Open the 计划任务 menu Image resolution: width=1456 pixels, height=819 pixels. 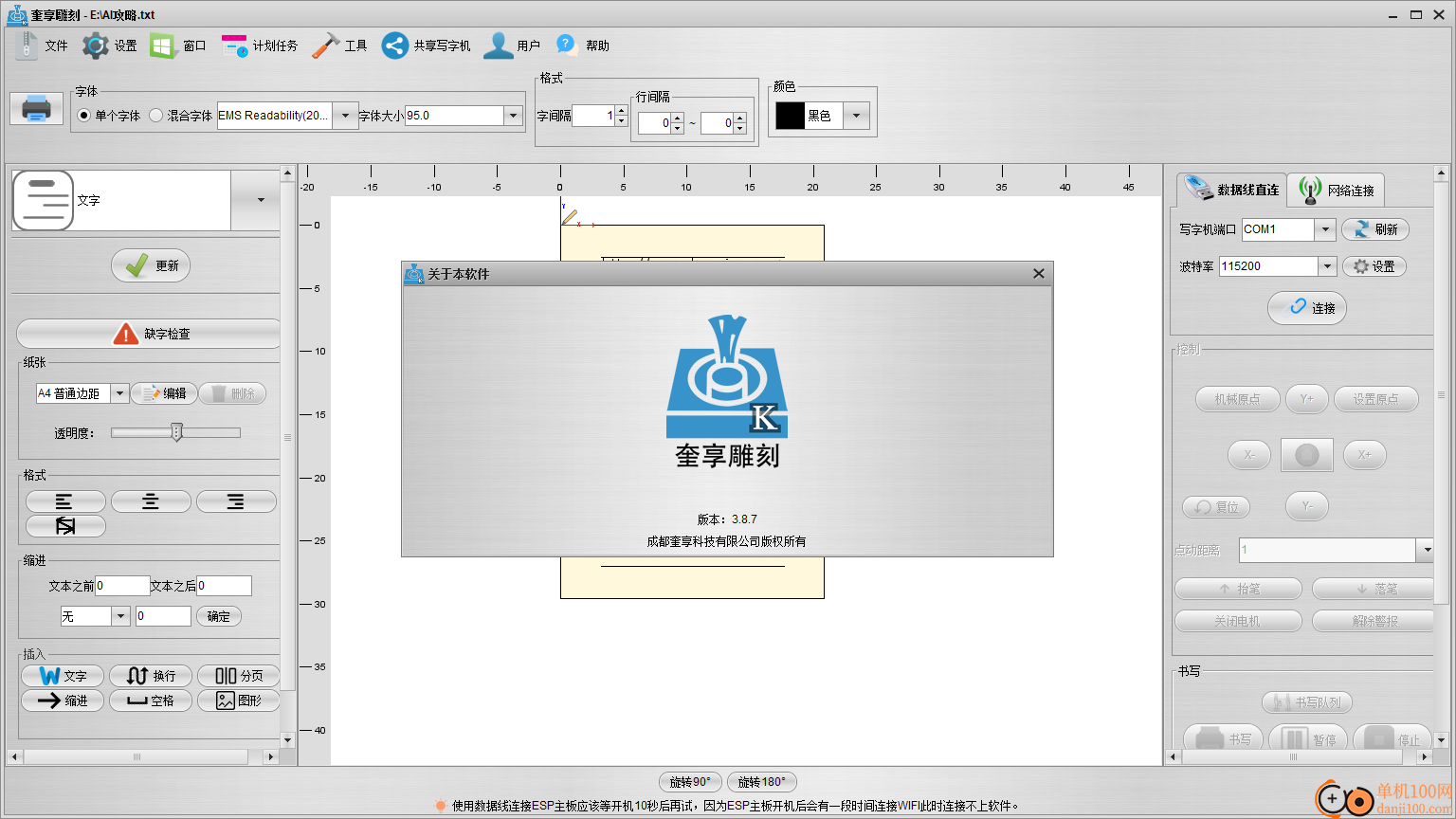[260, 45]
